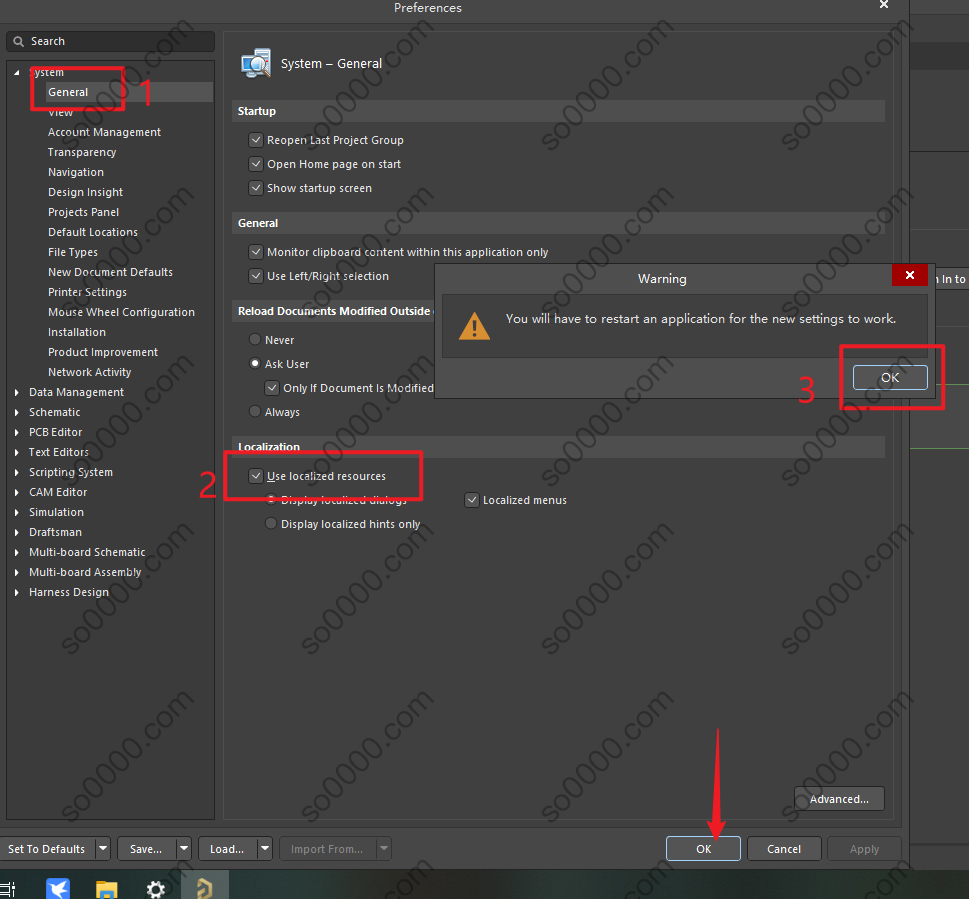Click the warning triangle icon
Viewport: 969px width, 899px height.
pyautogui.click(x=474, y=326)
